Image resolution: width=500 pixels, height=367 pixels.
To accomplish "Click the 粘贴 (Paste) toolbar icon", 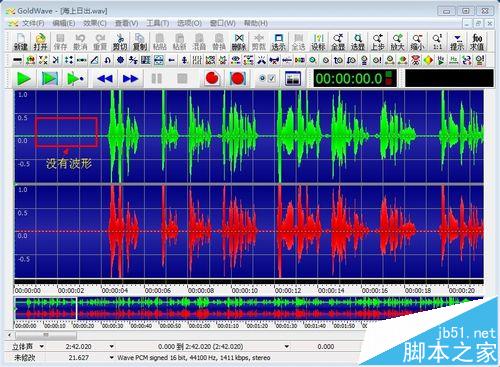I will pos(160,42).
